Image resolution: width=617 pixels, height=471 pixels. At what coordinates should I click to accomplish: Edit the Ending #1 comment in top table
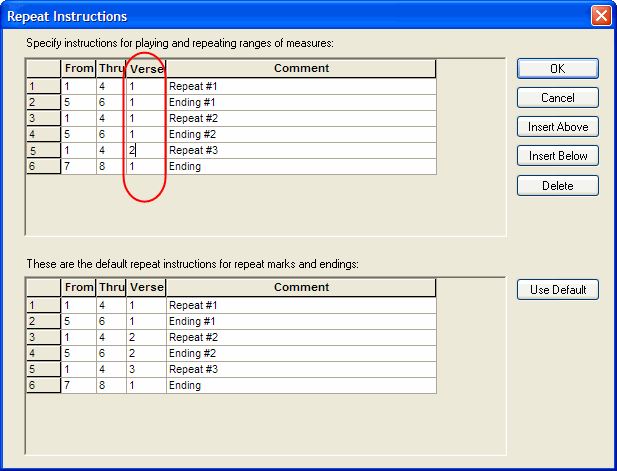point(301,102)
